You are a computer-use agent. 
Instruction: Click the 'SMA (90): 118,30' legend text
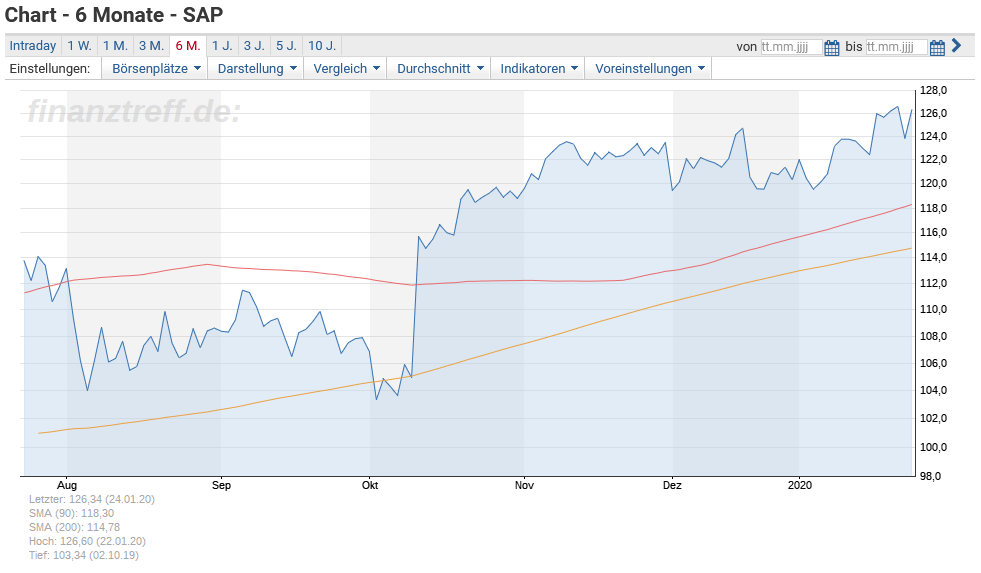pyautogui.click(x=71, y=513)
